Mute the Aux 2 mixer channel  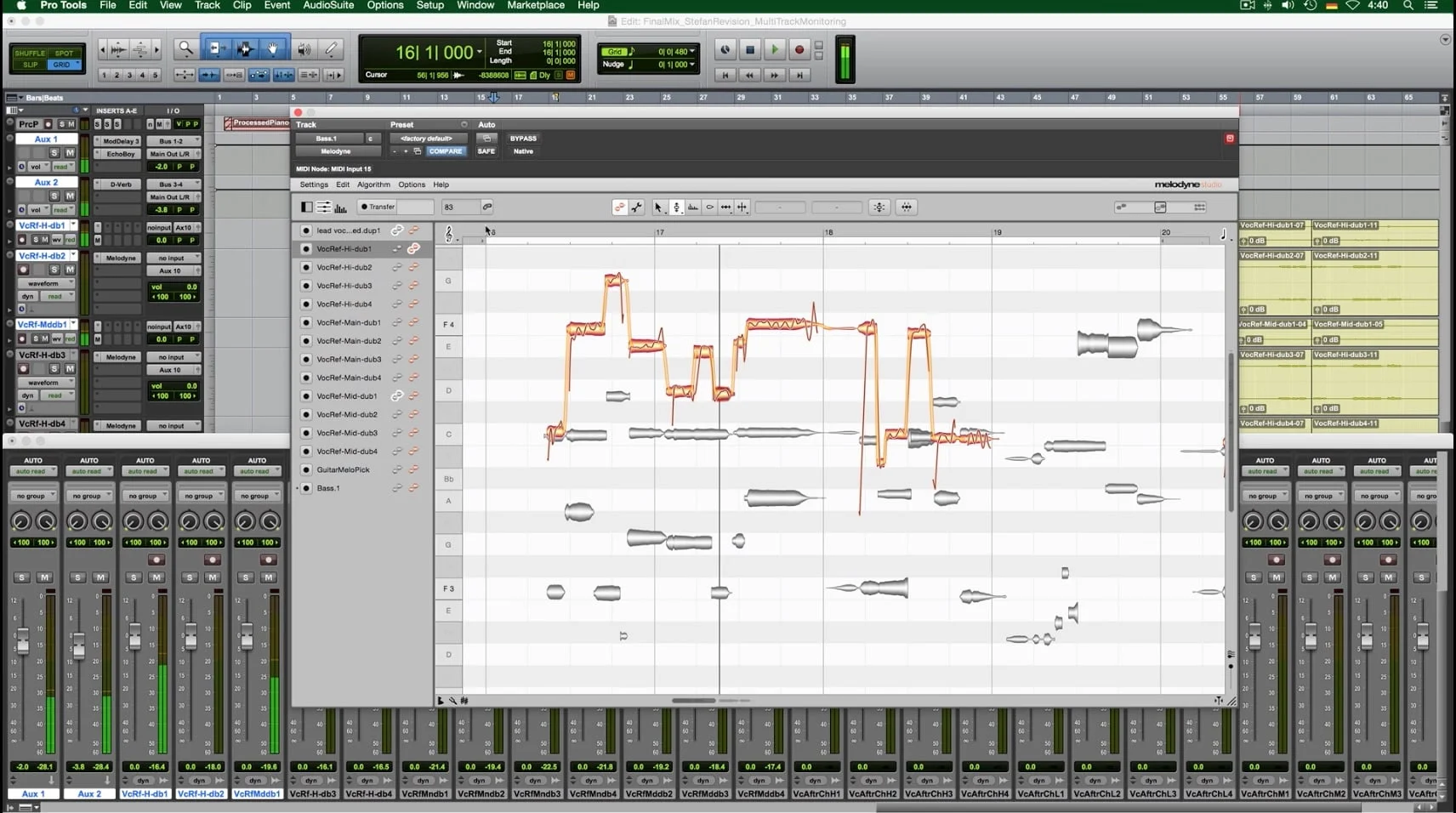100,577
